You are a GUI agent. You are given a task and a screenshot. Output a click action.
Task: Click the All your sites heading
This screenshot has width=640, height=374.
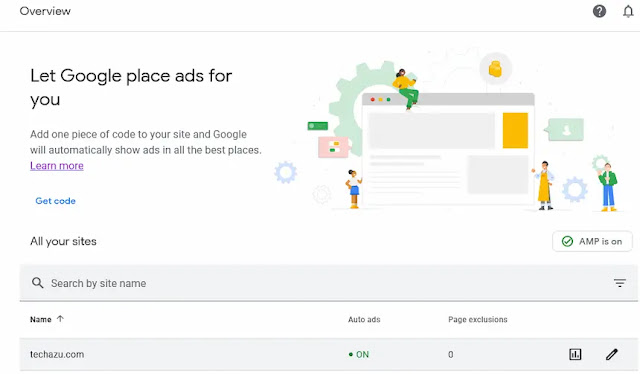tap(63, 241)
